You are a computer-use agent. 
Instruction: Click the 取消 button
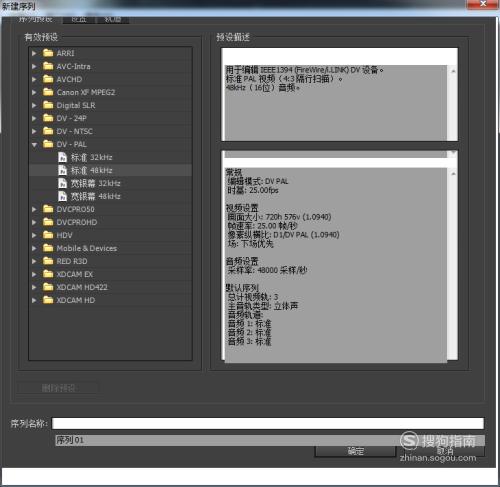(445, 451)
